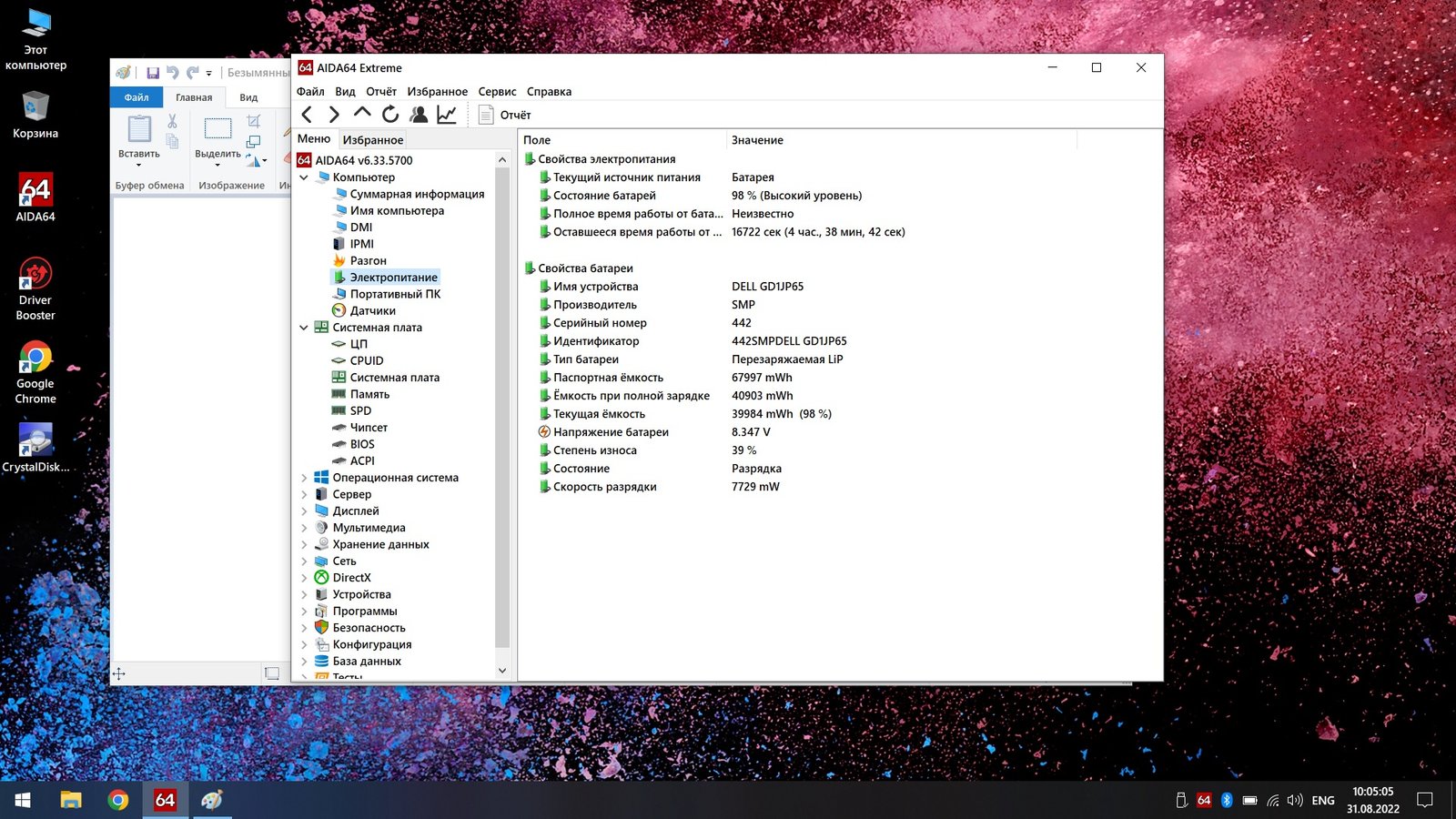Collapse the Компьютер tree node
Screen dimensions: 1456x819
pos(304,177)
